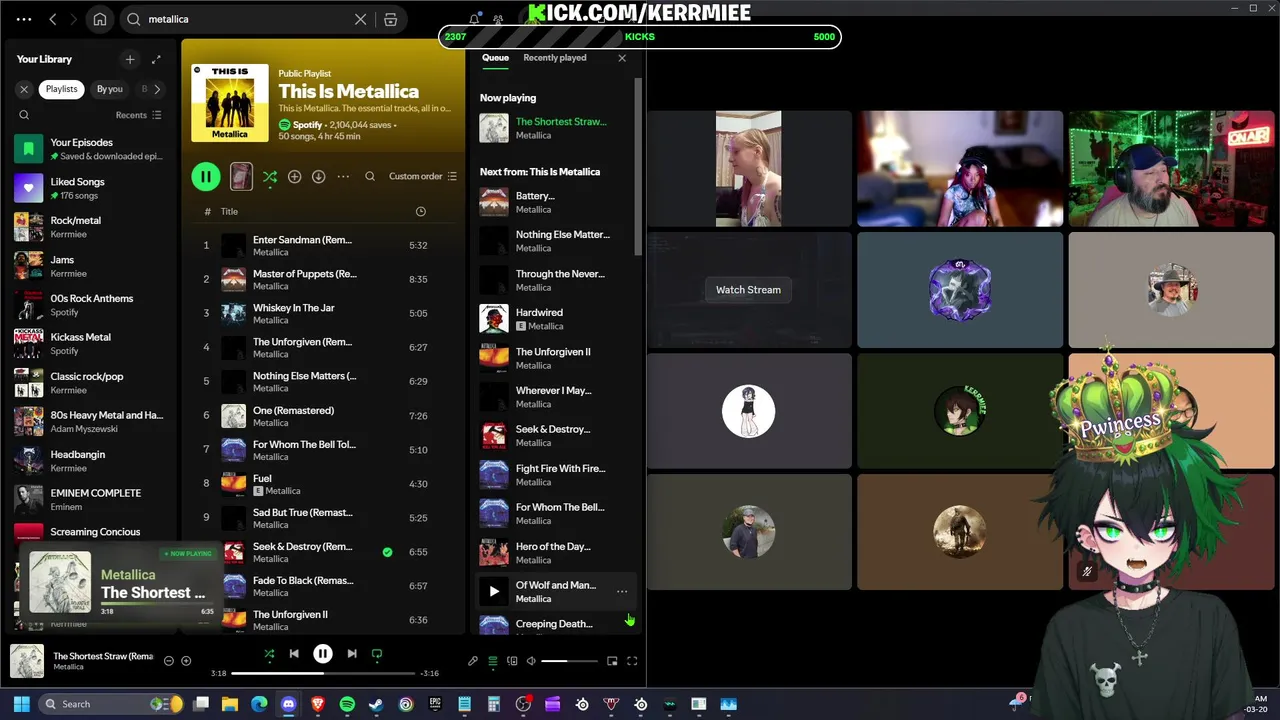Show more library filter chips
Image resolution: width=1280 pixels, height=720 pixels.
pos(157,89)
